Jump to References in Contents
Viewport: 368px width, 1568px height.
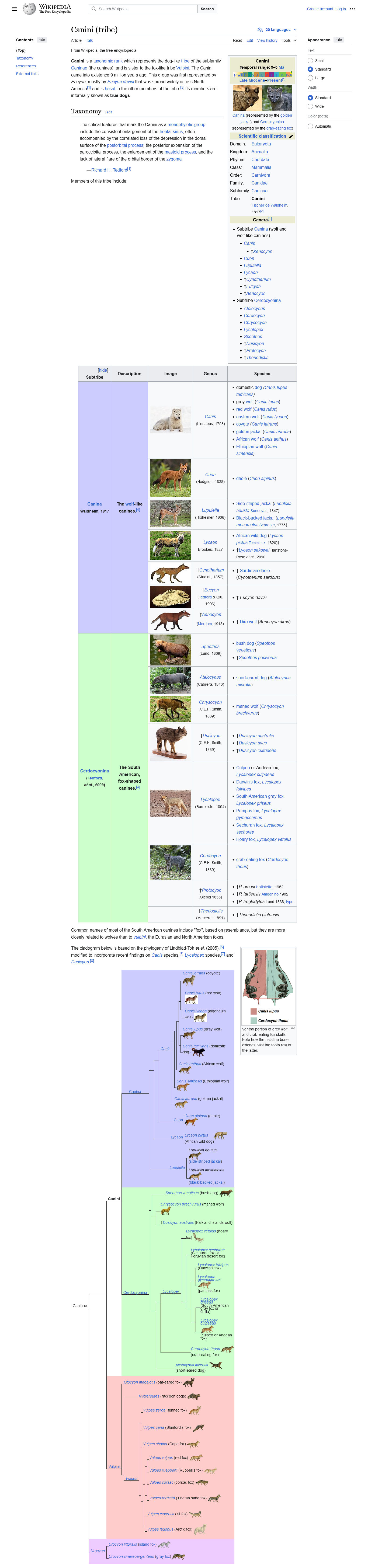click(x=26, y=66)
